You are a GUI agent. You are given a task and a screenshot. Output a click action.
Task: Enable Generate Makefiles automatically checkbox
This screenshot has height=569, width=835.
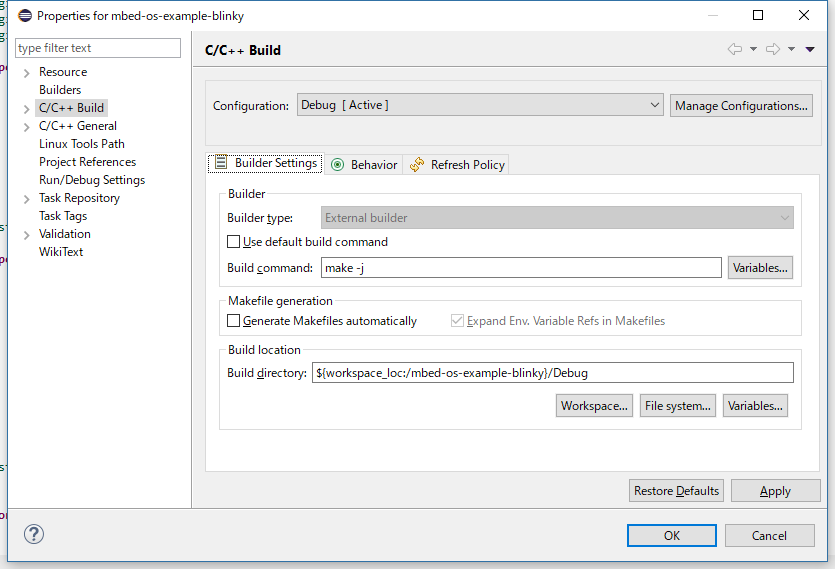[x=233, y=321]
